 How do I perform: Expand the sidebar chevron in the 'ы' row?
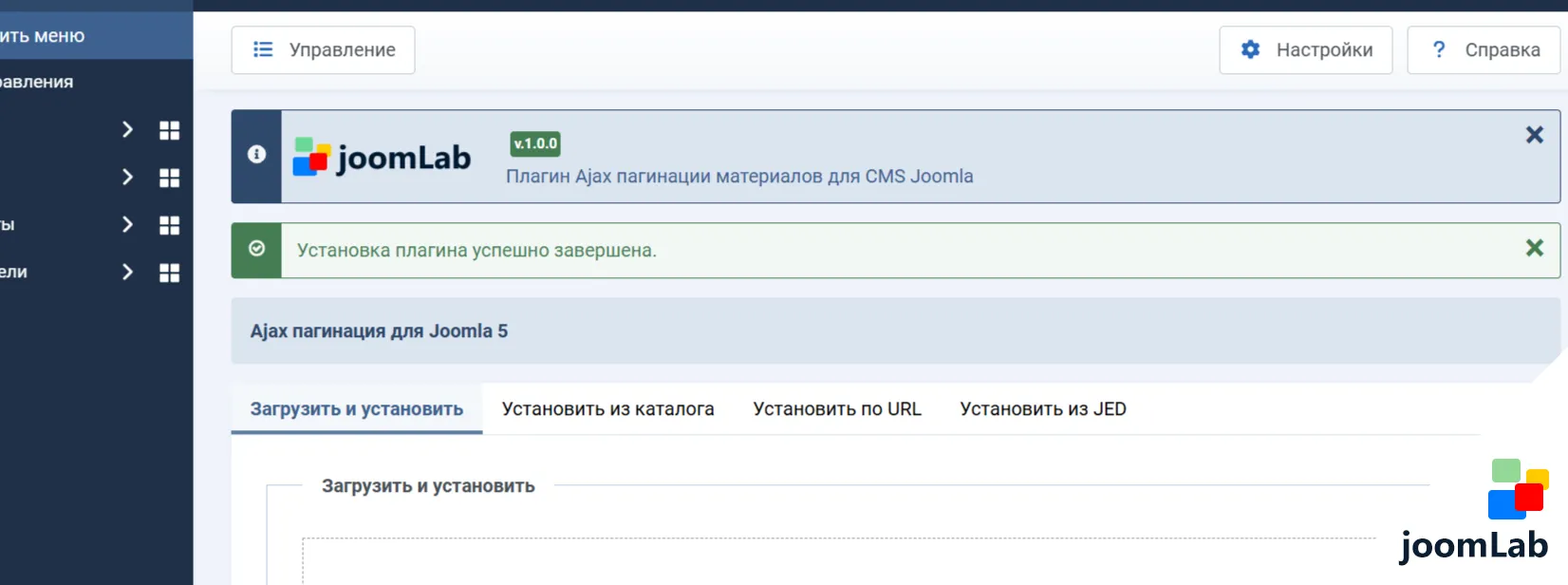click(x=127, y=224)
